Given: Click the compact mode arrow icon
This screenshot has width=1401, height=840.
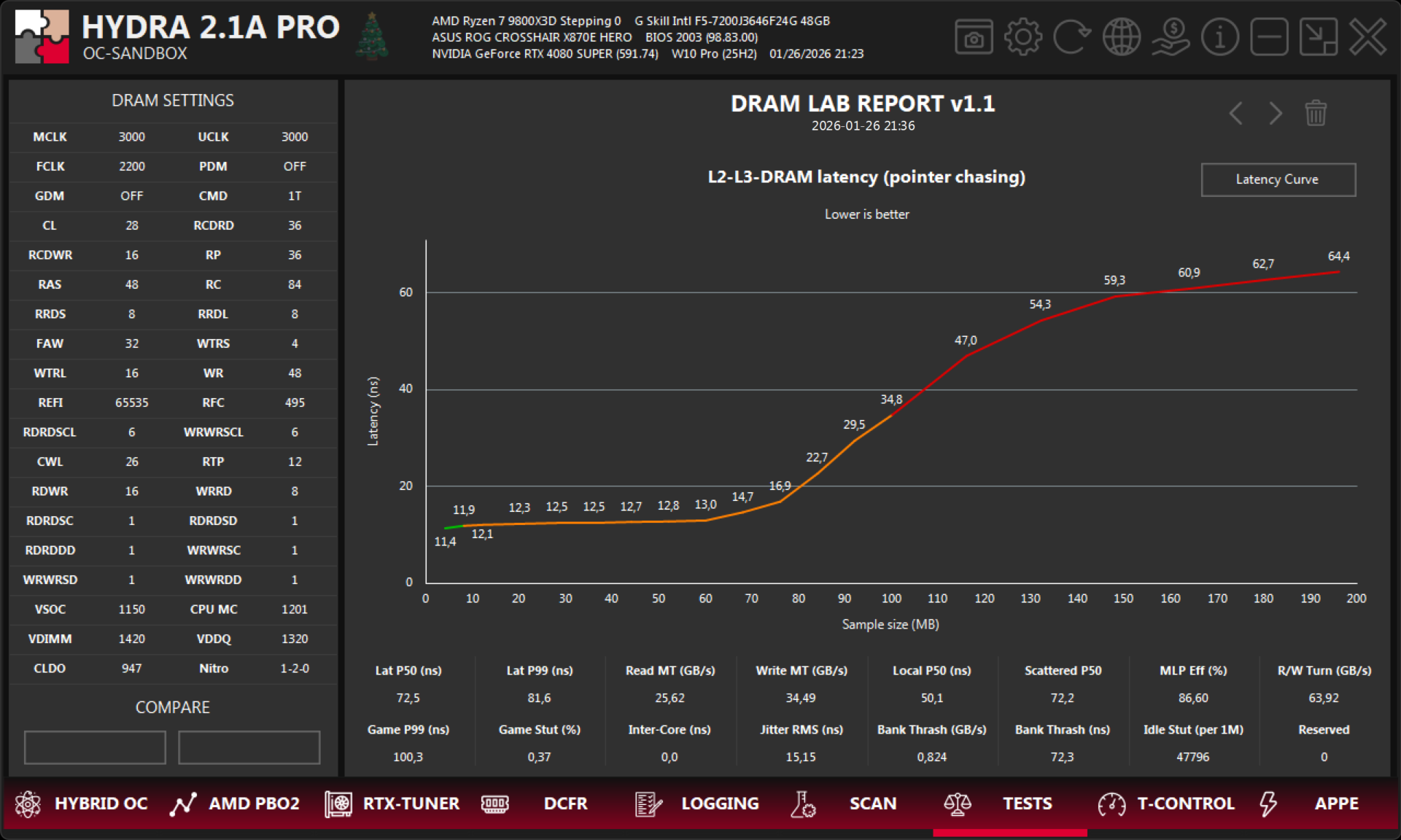Looking at the screenshot, I should point(1318,37).
